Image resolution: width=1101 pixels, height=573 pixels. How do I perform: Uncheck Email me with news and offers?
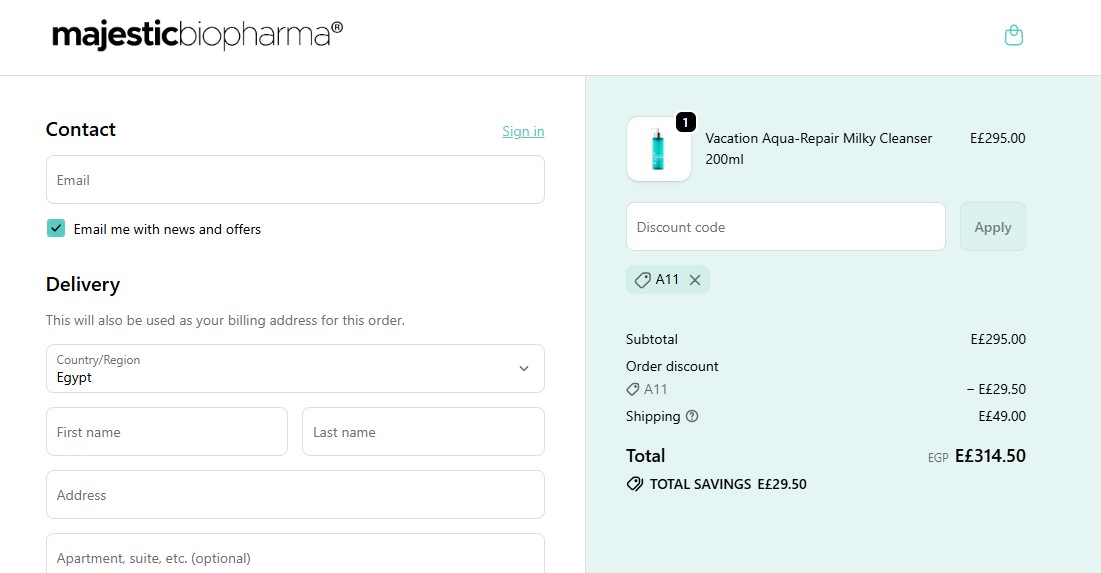56,228
